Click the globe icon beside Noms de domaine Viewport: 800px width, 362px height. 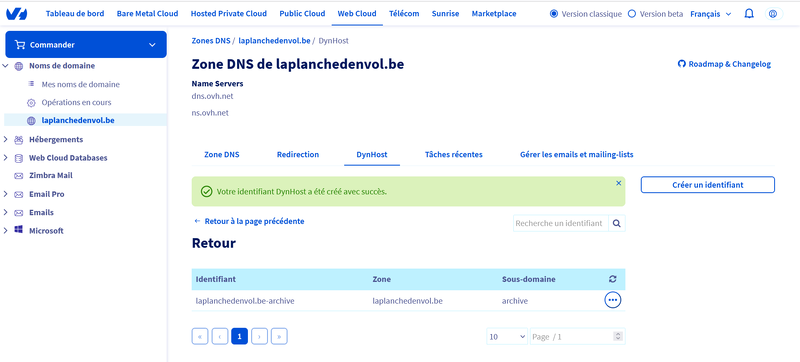[19, 66]
